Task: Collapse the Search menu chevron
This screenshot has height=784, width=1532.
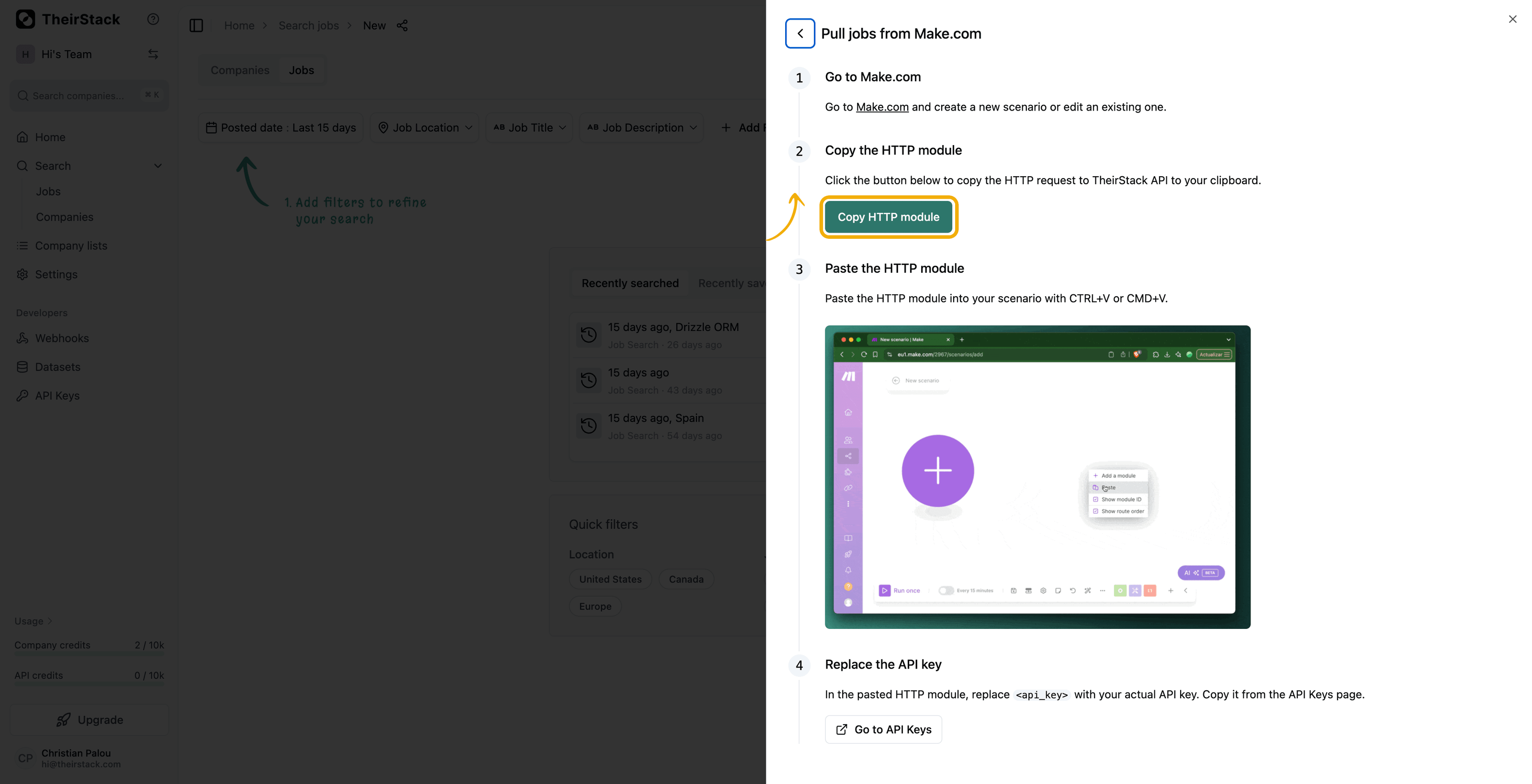Action: click(x=158, y=166)
